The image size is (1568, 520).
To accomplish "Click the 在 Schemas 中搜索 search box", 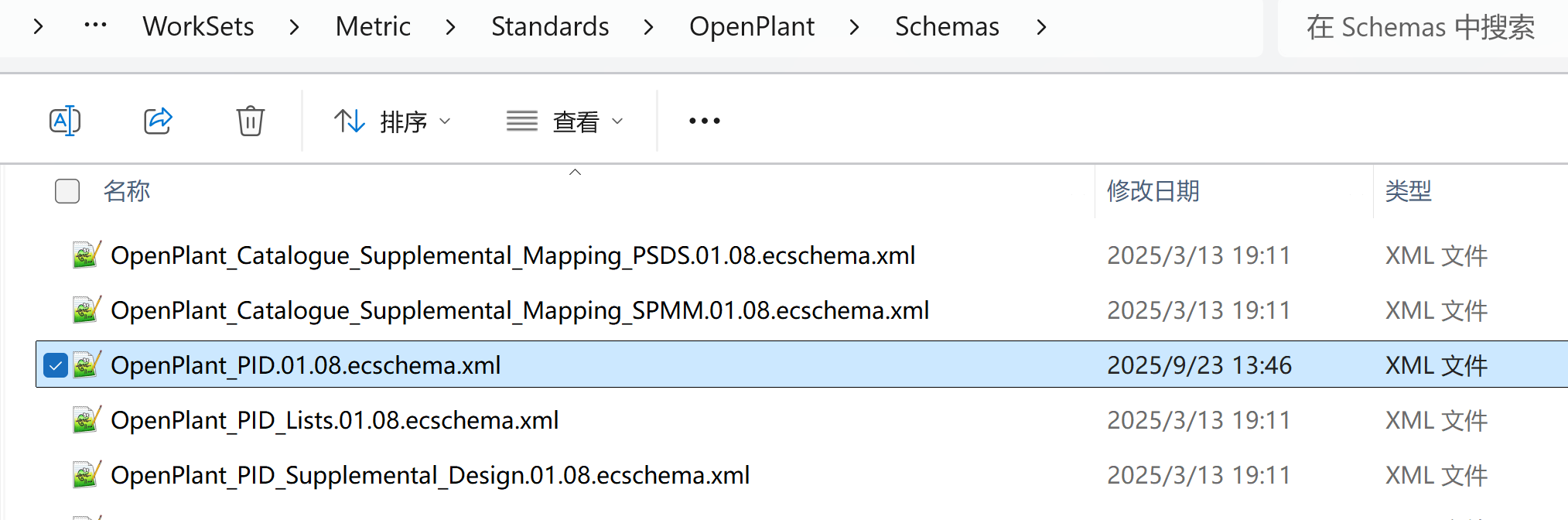I will [1420, 28].
